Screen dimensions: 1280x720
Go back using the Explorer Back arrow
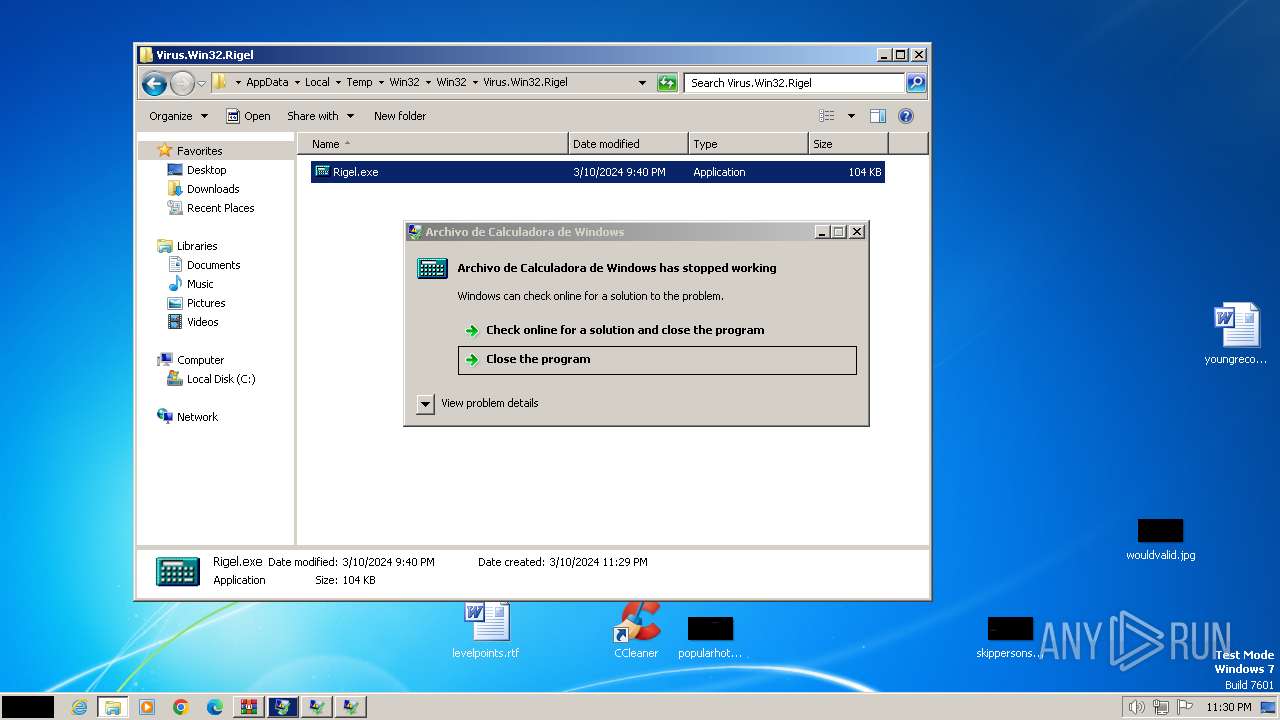click(154, 83)
